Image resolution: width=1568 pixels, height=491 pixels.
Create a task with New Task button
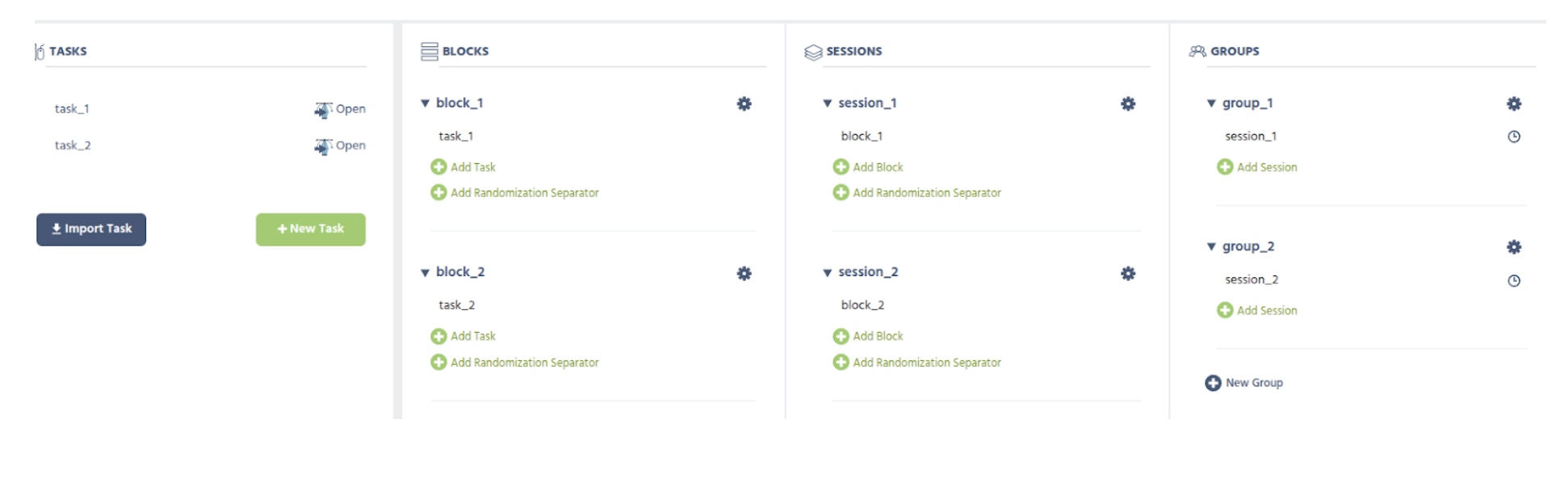310,229
